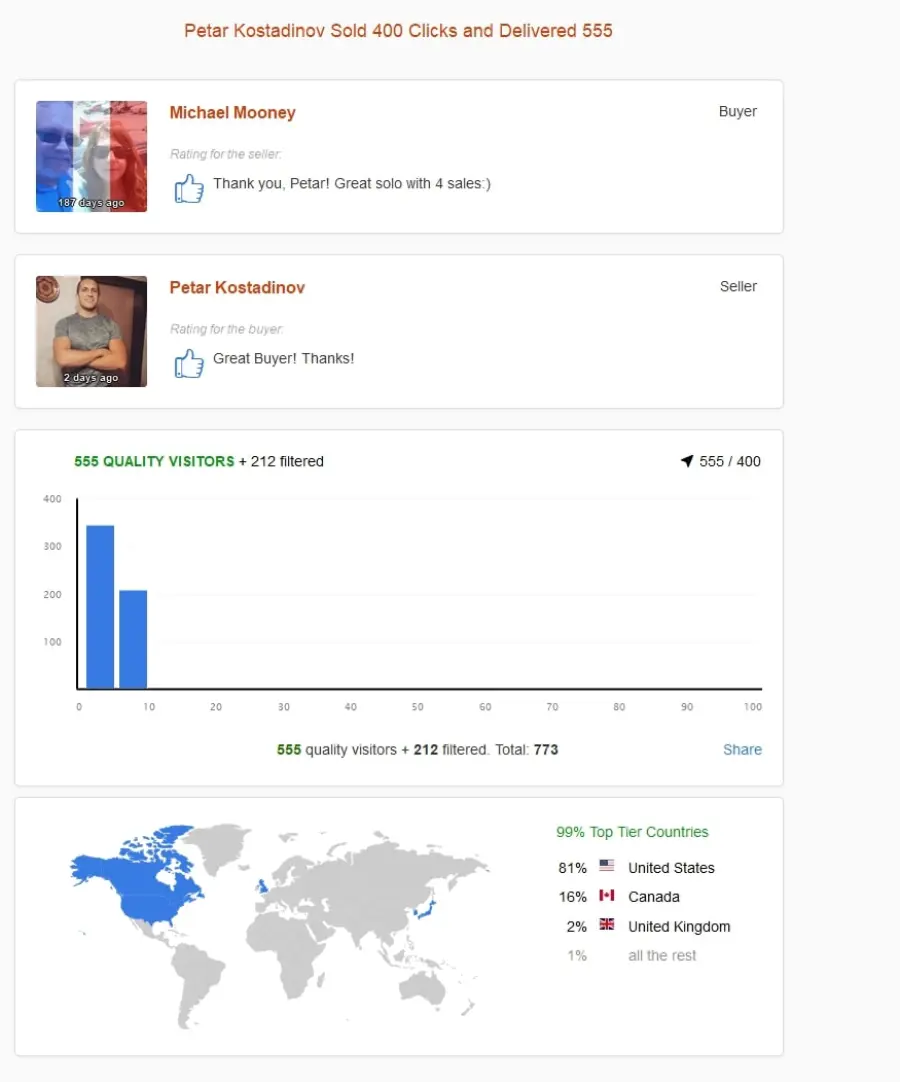Click the 99% Top Tier Countries label
The height and width of the screenshot is (1082, 900).
(x=632, y=832)
